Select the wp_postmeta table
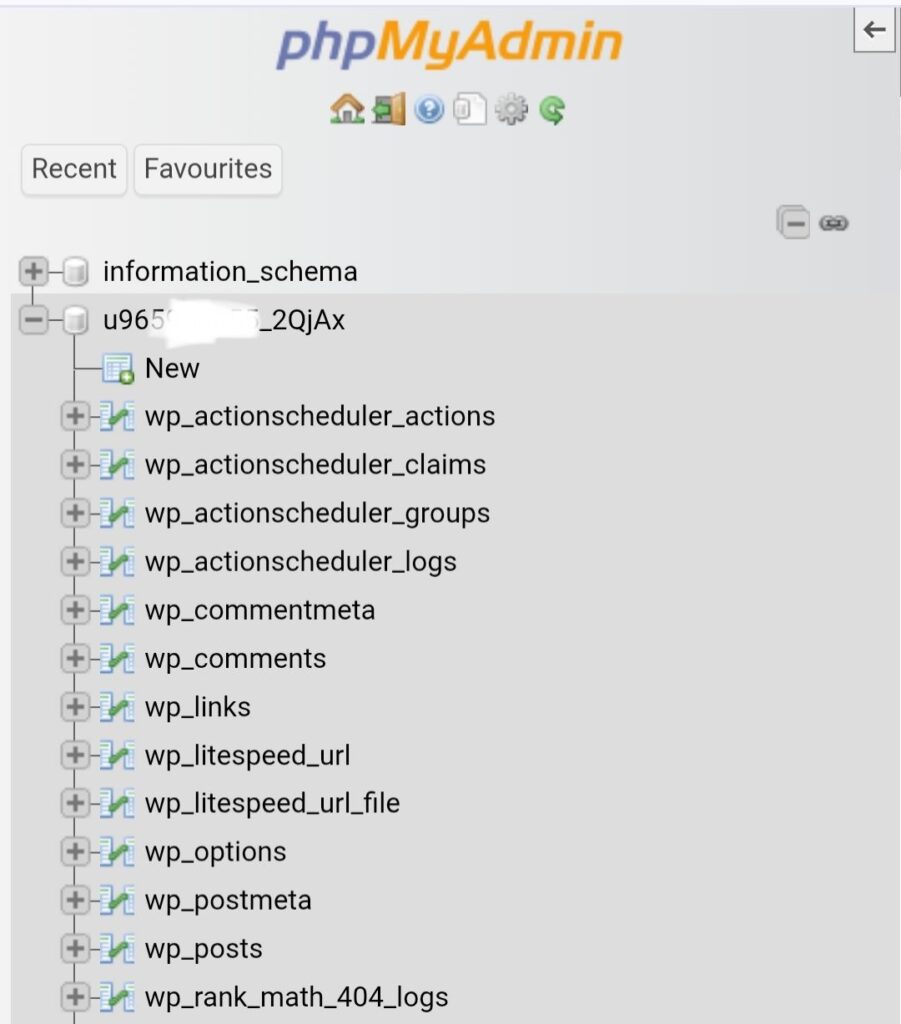The width and height of the screenshot is (901, 1024). pyautogui.click(x=228, y=900)
